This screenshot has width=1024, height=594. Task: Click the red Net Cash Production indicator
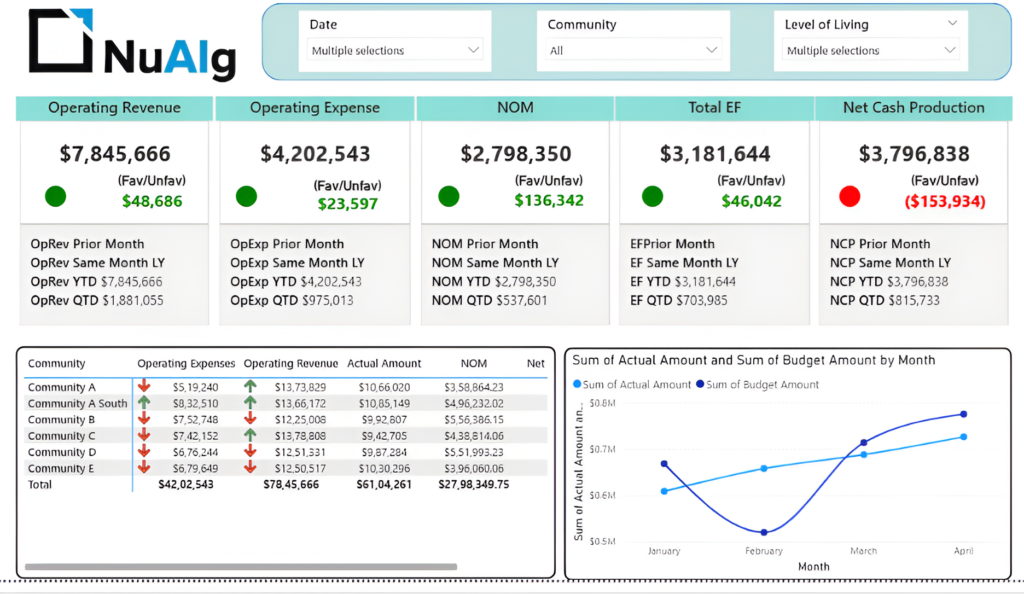[850, 196]
